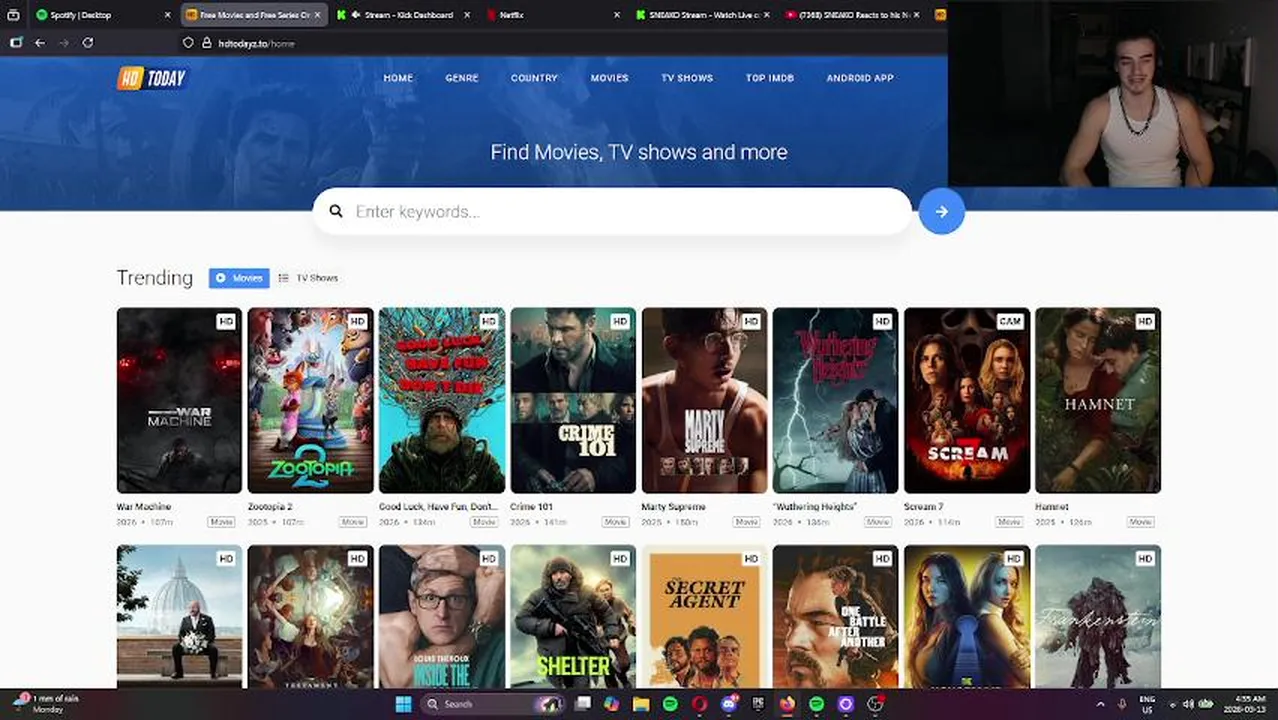Open Android App nav link

(860, 78)
